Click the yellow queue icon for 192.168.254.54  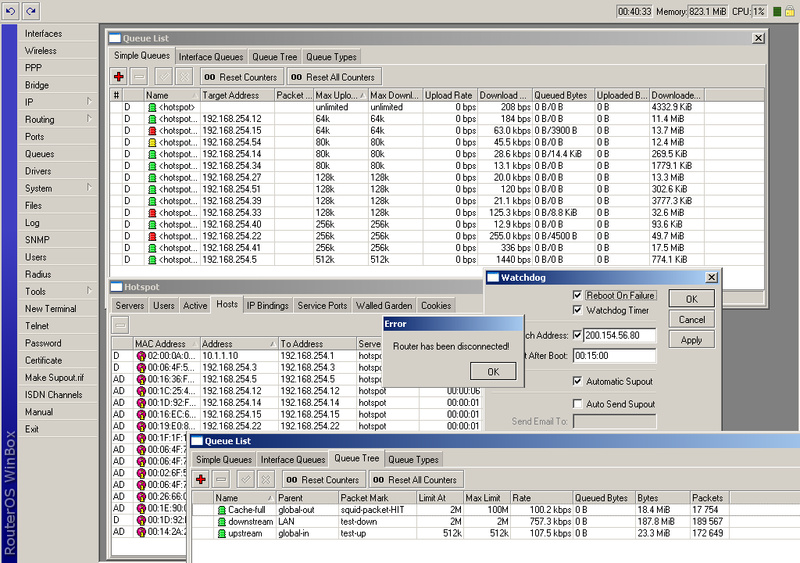tap(152, 142)
